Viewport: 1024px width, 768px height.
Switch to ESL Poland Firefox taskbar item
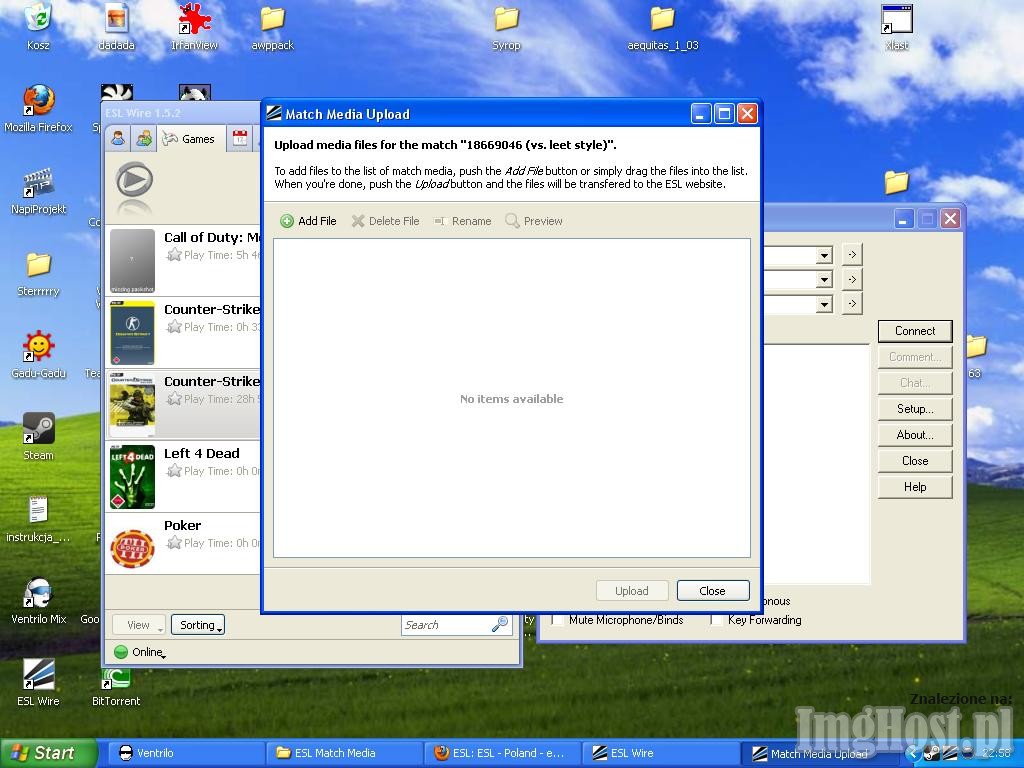pyautogui.click(x=502, y=753)
